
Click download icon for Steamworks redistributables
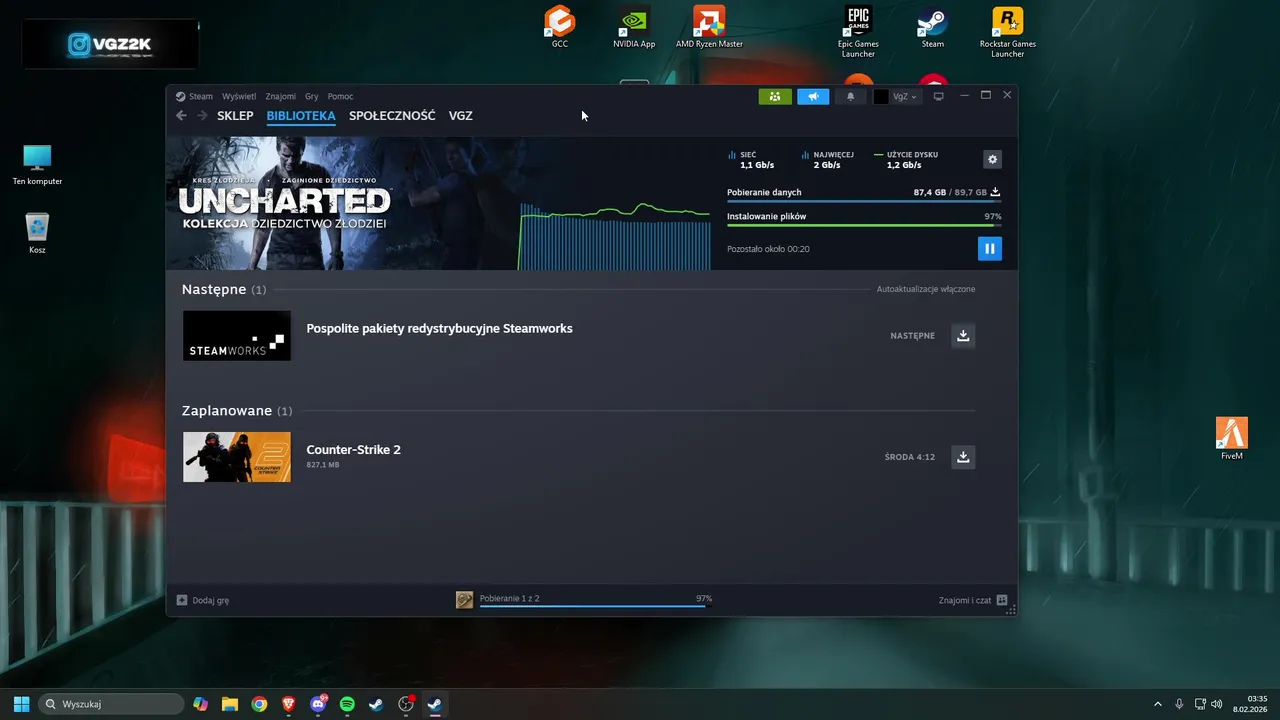pos(963,336)
